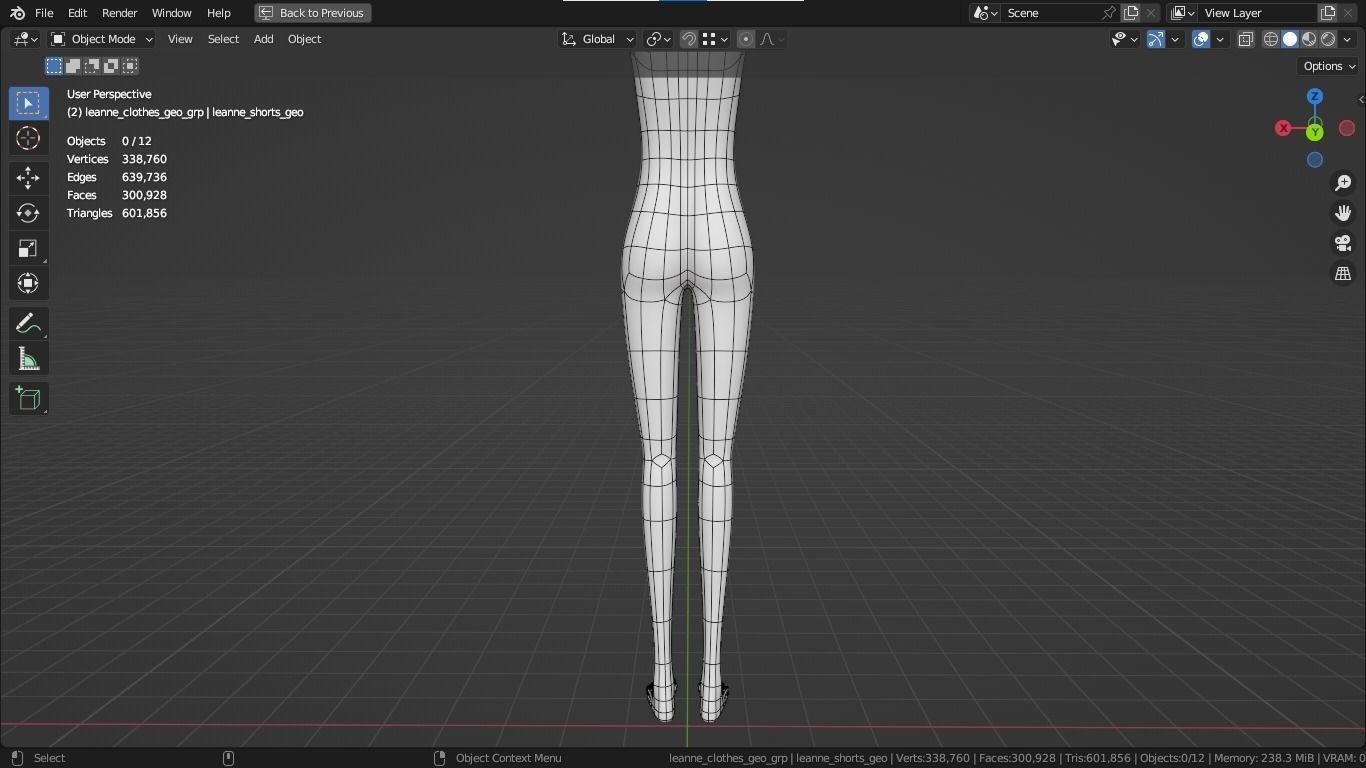Open the Edit menu

click(77, 13)
